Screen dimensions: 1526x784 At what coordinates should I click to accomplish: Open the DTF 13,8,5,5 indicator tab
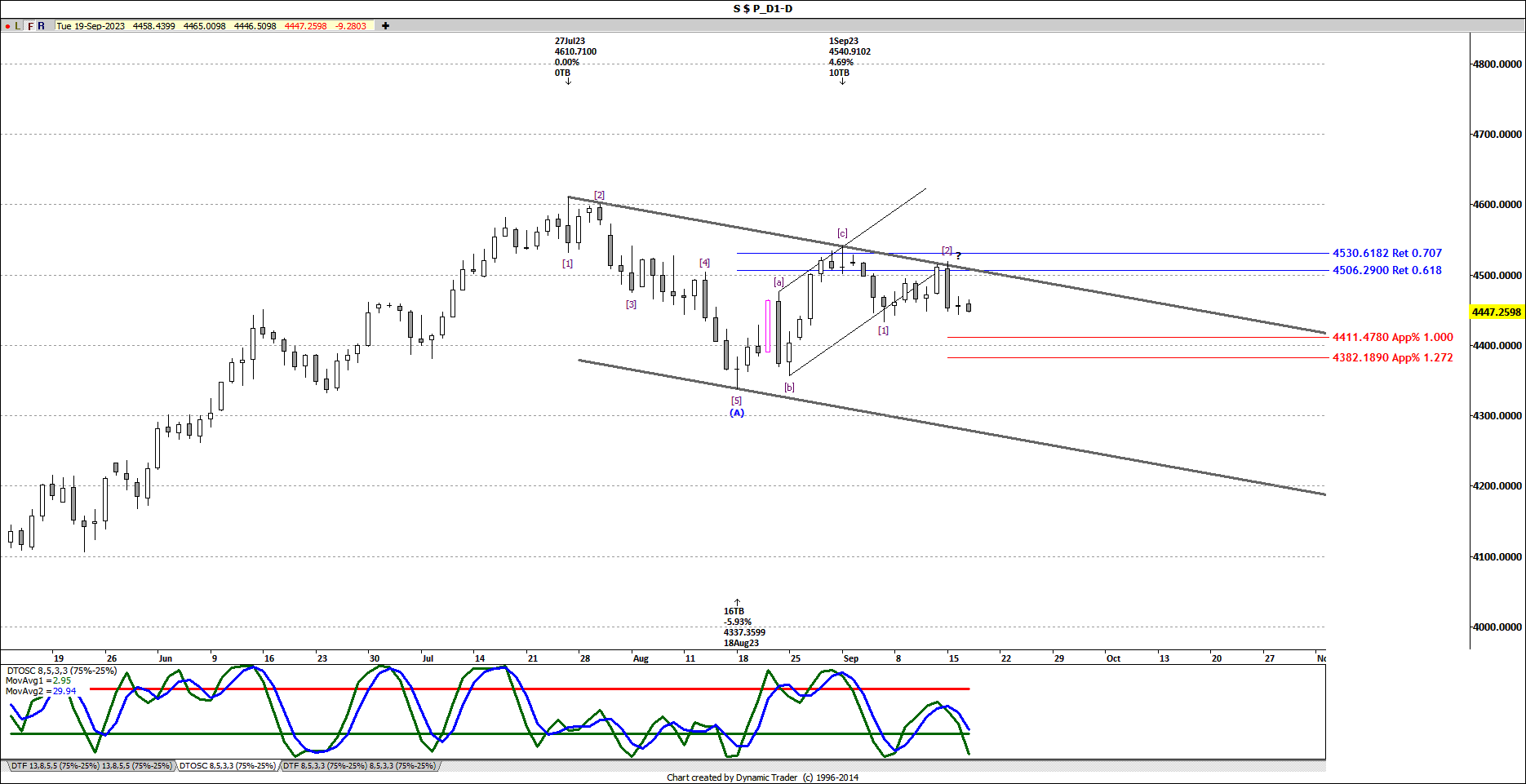pyautogui.click(x=91, y=766)
